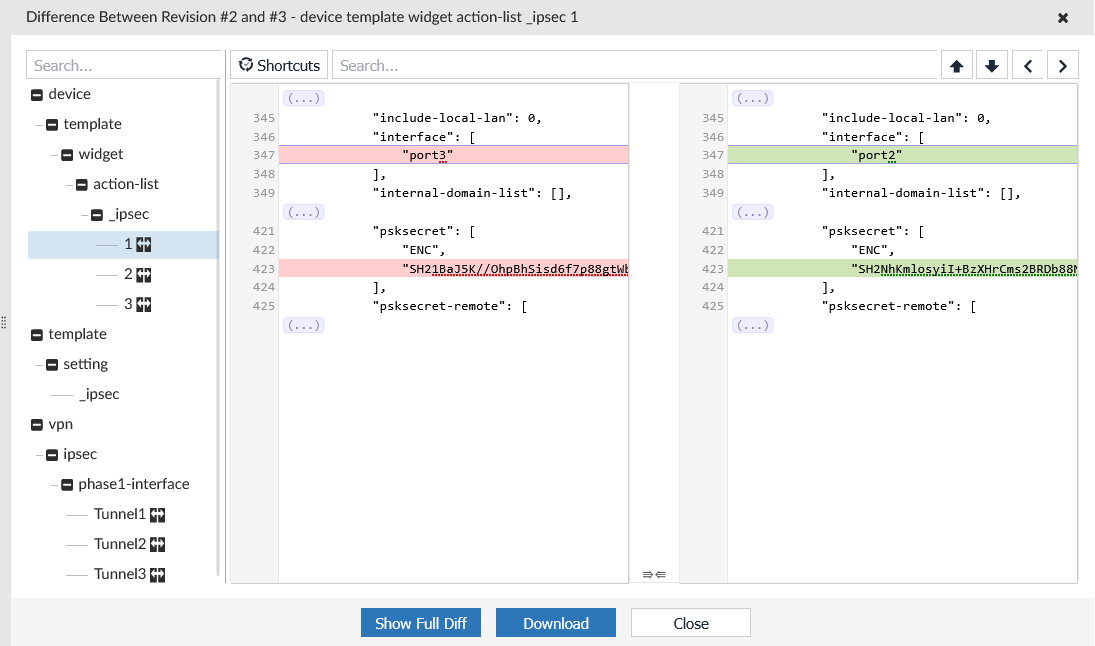This screenshot has height=646, width=1095.
Task: Click the diff icon next to Tunnel3
Action: pos(156,574)
